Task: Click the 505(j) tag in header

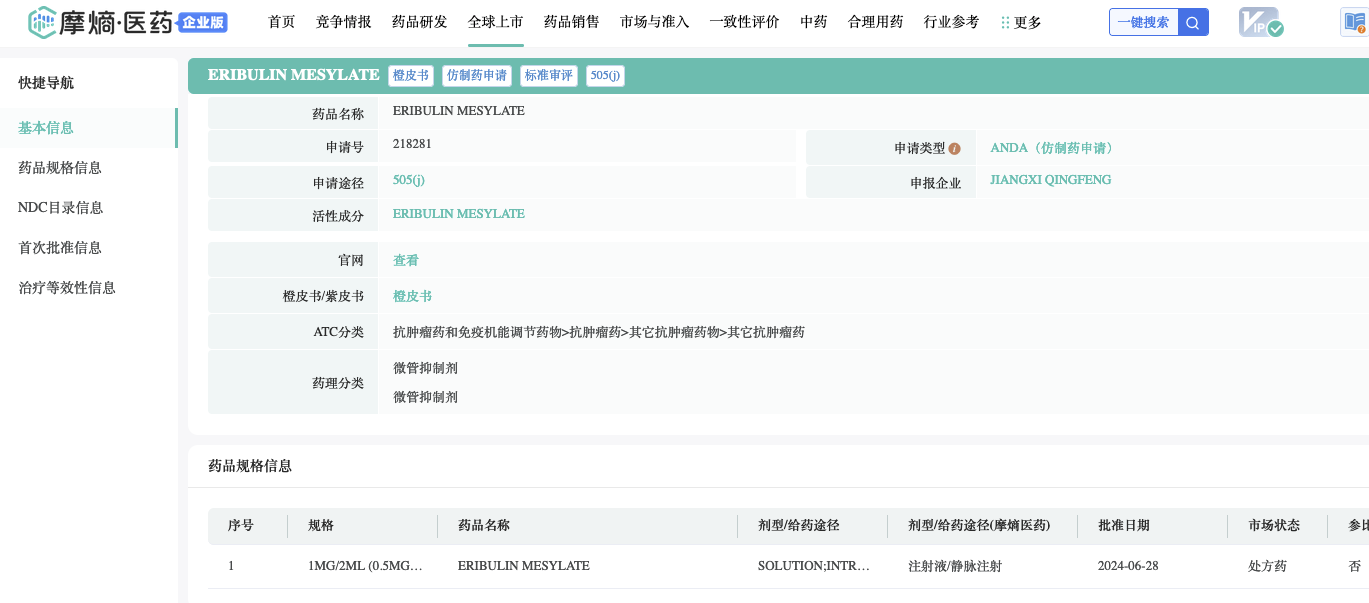Action: point(605,76)
